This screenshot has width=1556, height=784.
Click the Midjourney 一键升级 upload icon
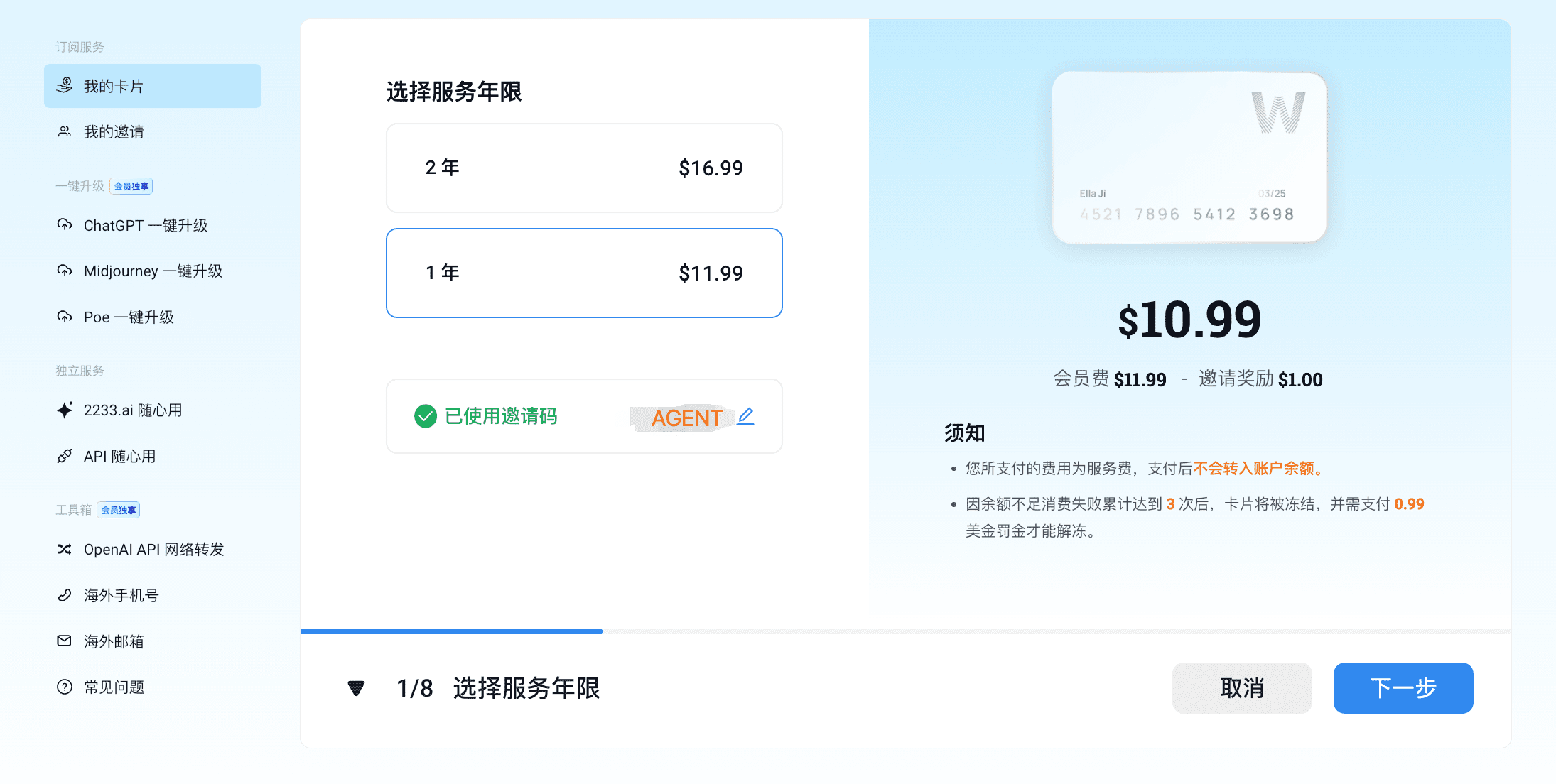point(65,271)
